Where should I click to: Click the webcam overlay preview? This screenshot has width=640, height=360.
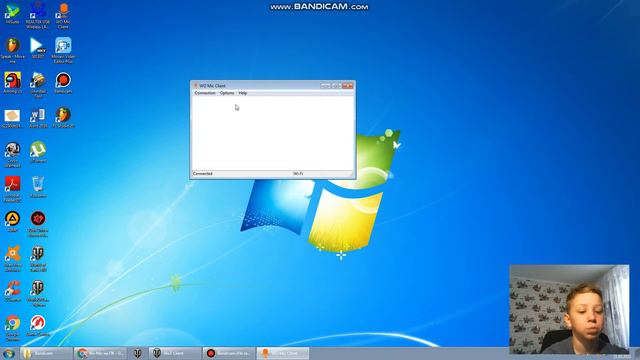click(x=569, y=309)
